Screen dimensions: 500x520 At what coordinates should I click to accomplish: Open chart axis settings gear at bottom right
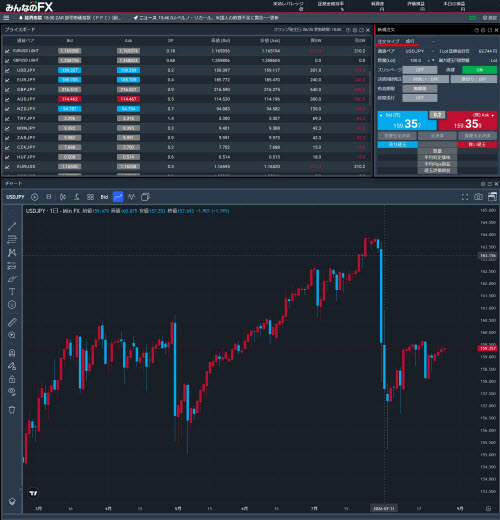(x=488, y=509)
